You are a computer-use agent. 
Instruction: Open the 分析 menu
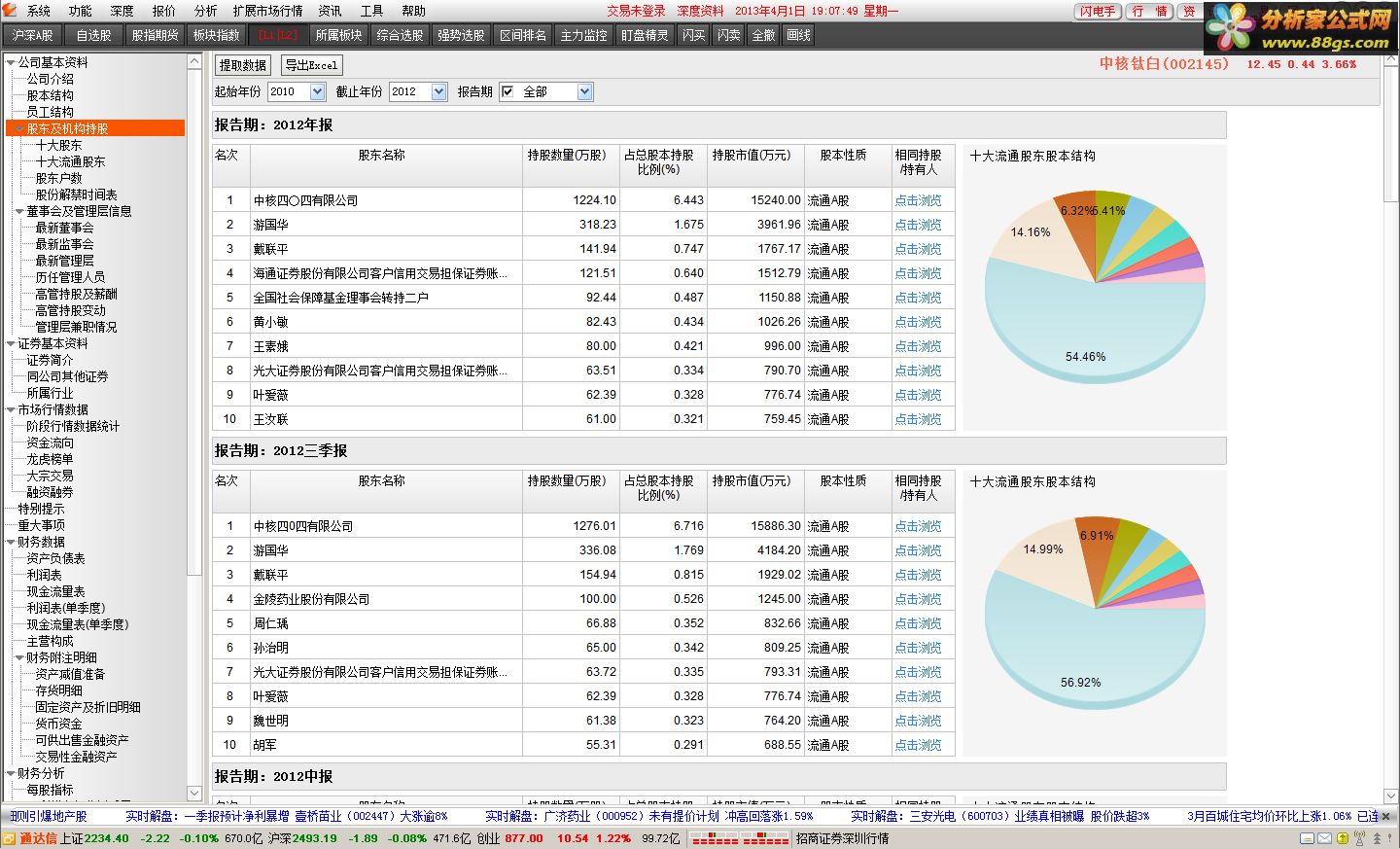(205, 11)
